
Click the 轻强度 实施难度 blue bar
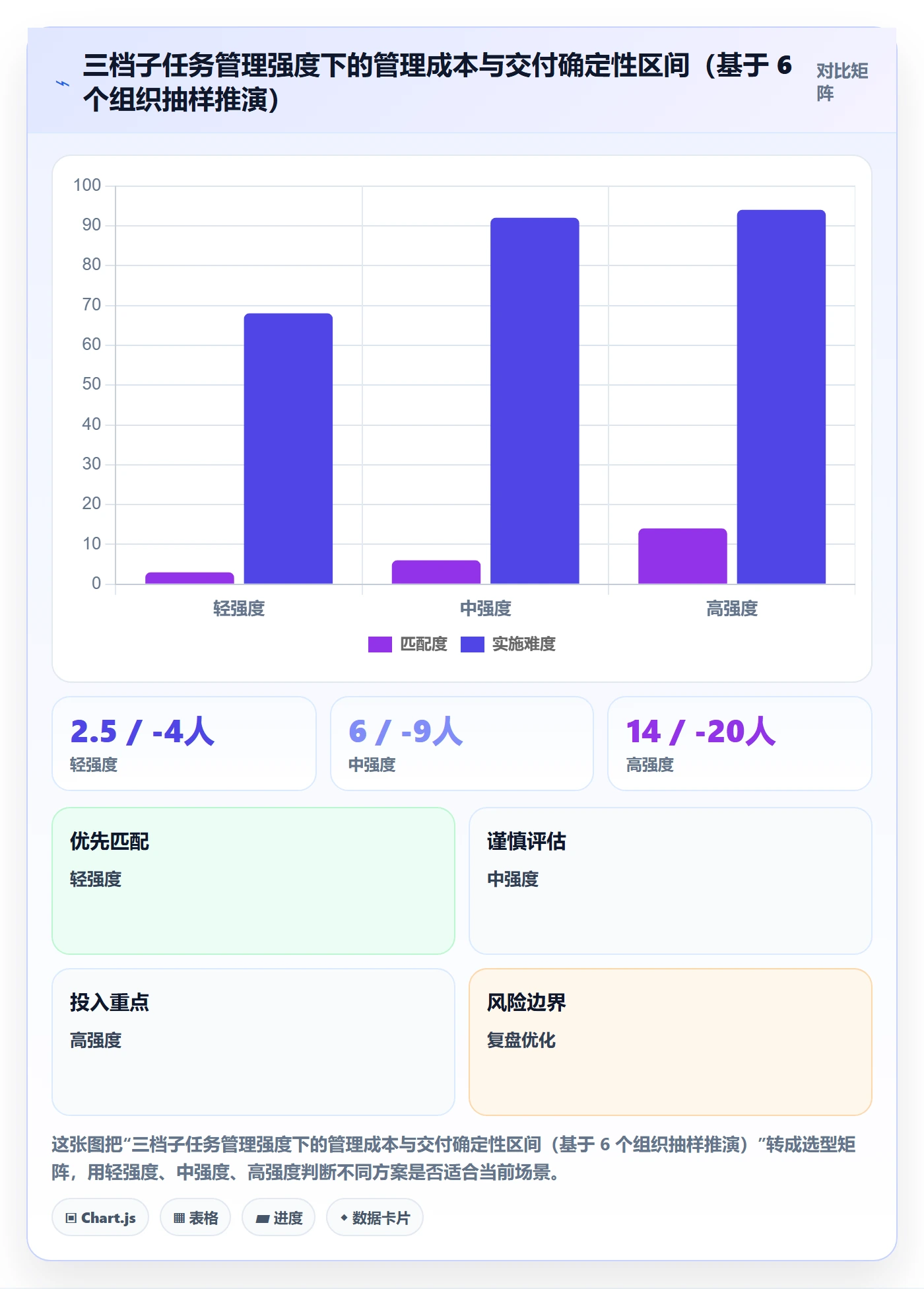[x=288, y=448]
